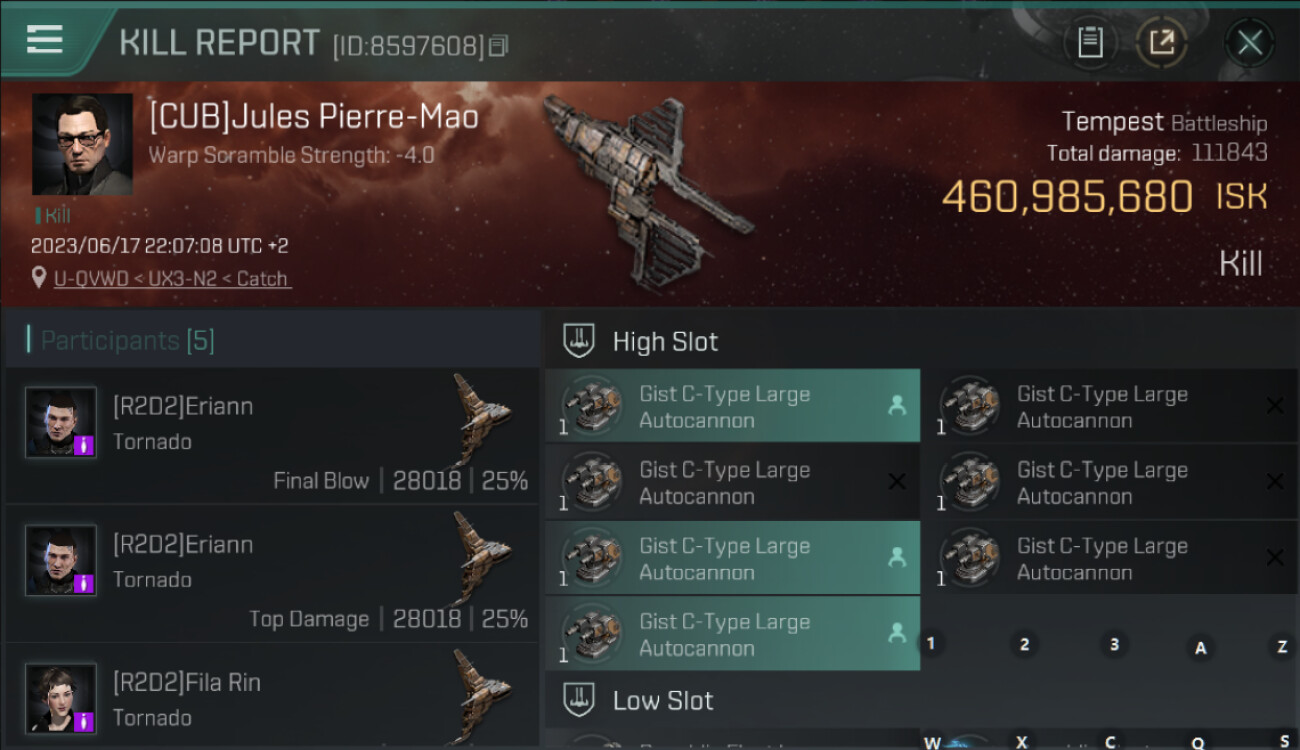
Task: Open the Eriann participant entry marked Top Damage
Action: pos(272,574)
